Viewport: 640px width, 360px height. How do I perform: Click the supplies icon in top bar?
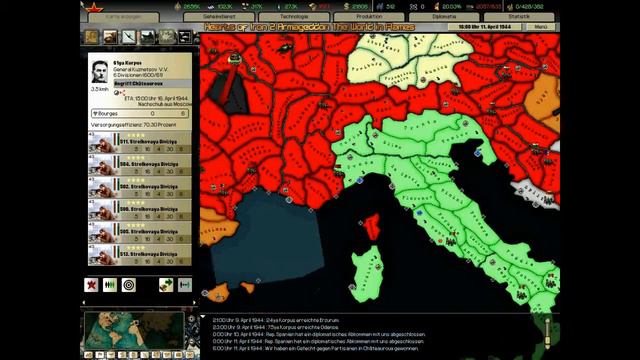point(313,7)
